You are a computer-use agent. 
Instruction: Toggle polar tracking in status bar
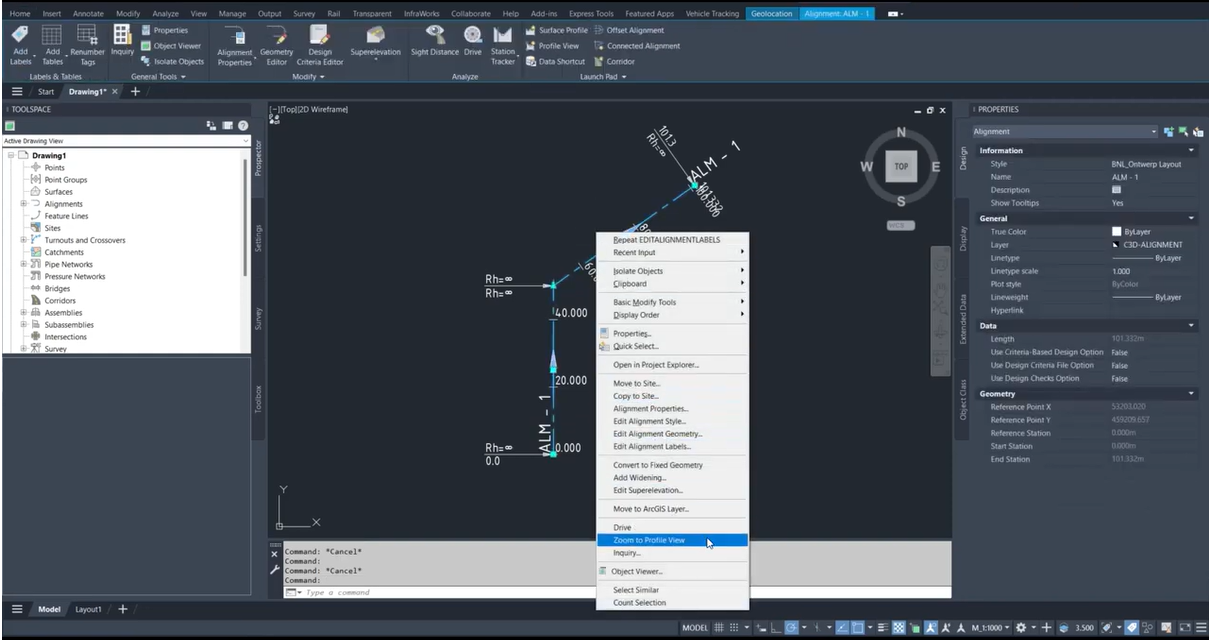(791, 628)
